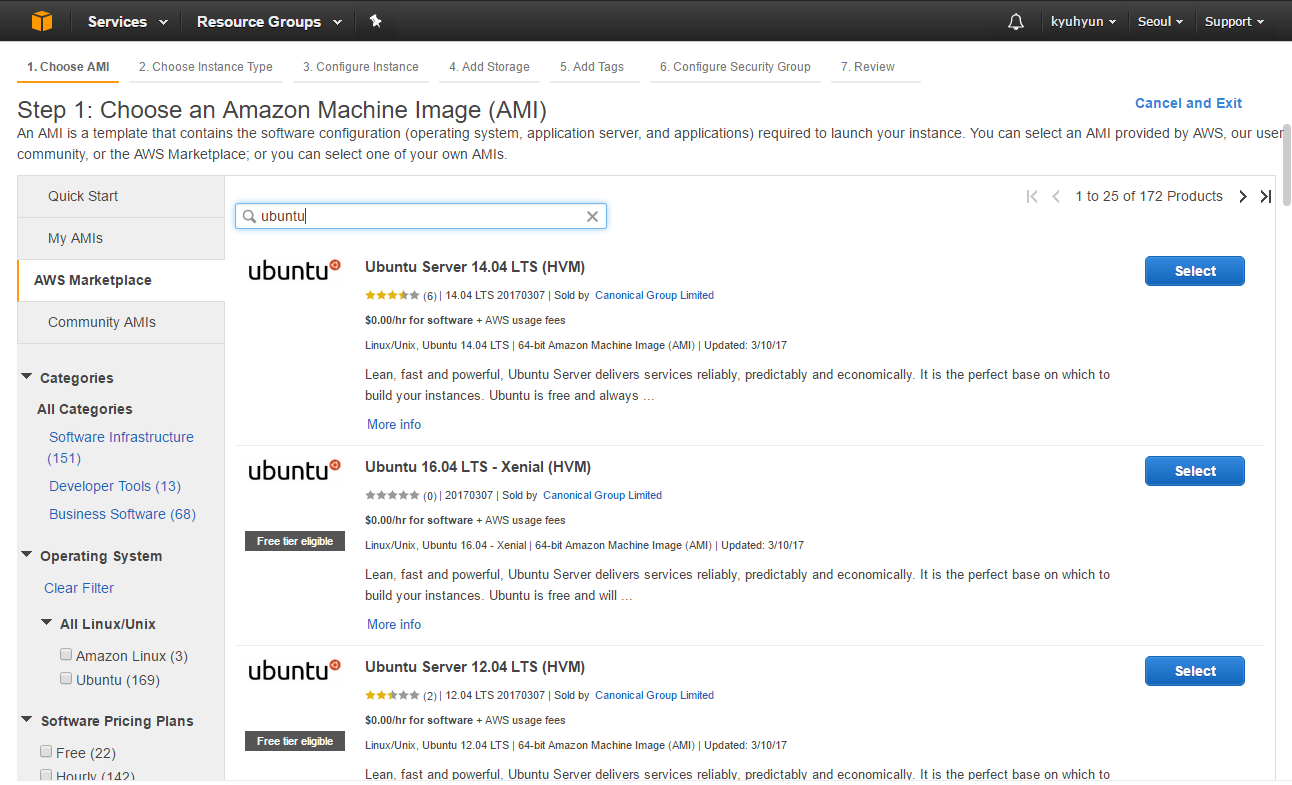Collapse the All Linux/Unix group
This screenshot has height=785, width=1292.
pos(47,623)
